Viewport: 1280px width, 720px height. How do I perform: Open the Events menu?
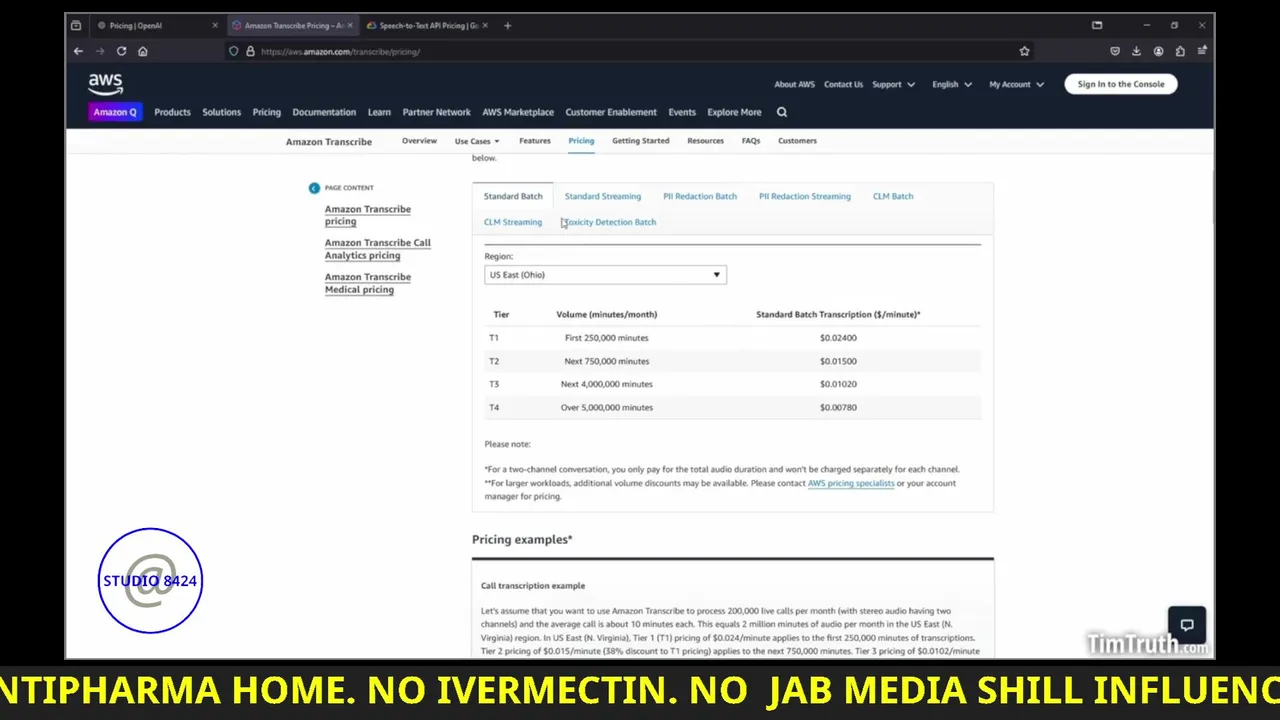(x=682, y=112)
